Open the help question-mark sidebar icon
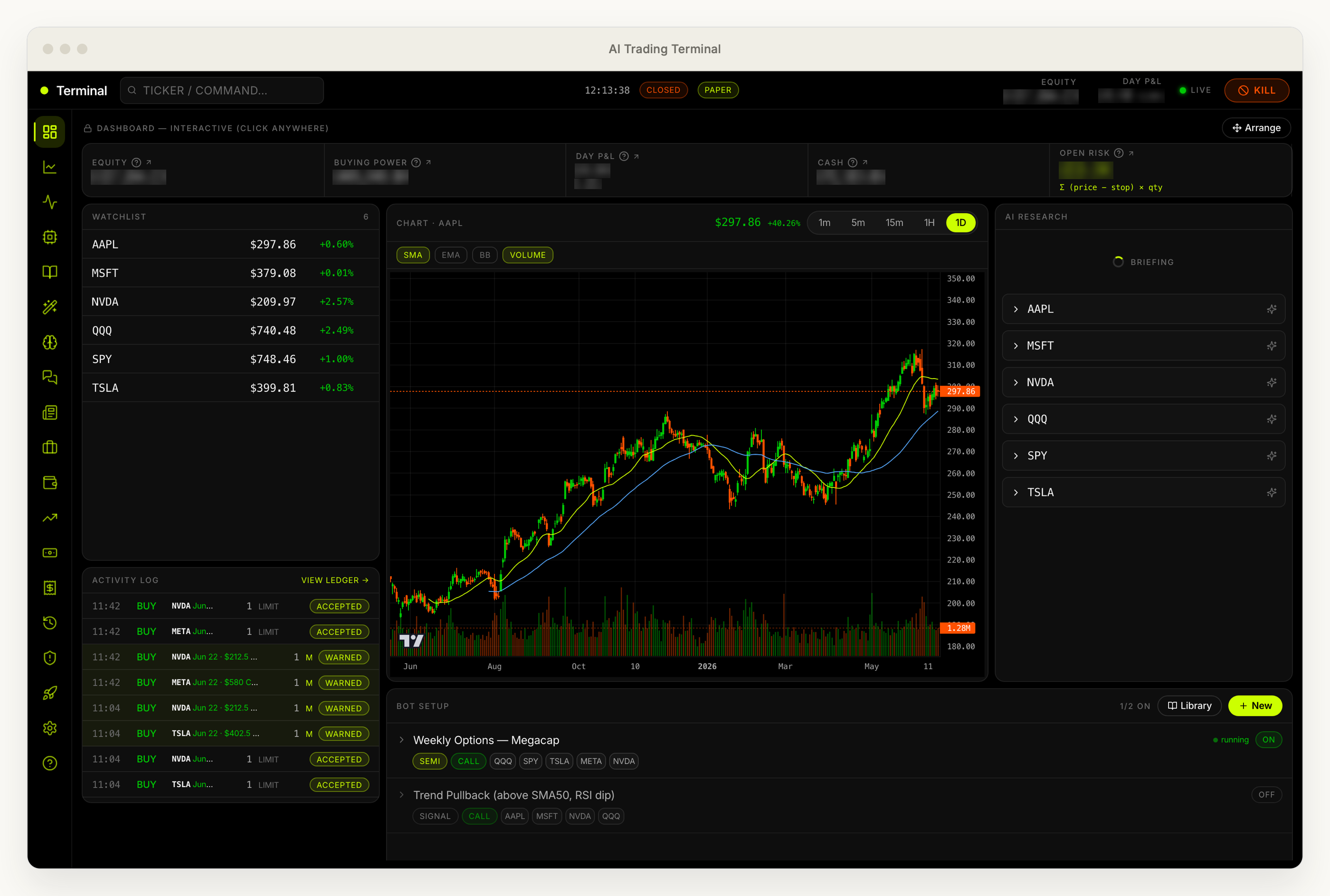Viewport: 1330px width, 896px height. click(x=50, y=763)
